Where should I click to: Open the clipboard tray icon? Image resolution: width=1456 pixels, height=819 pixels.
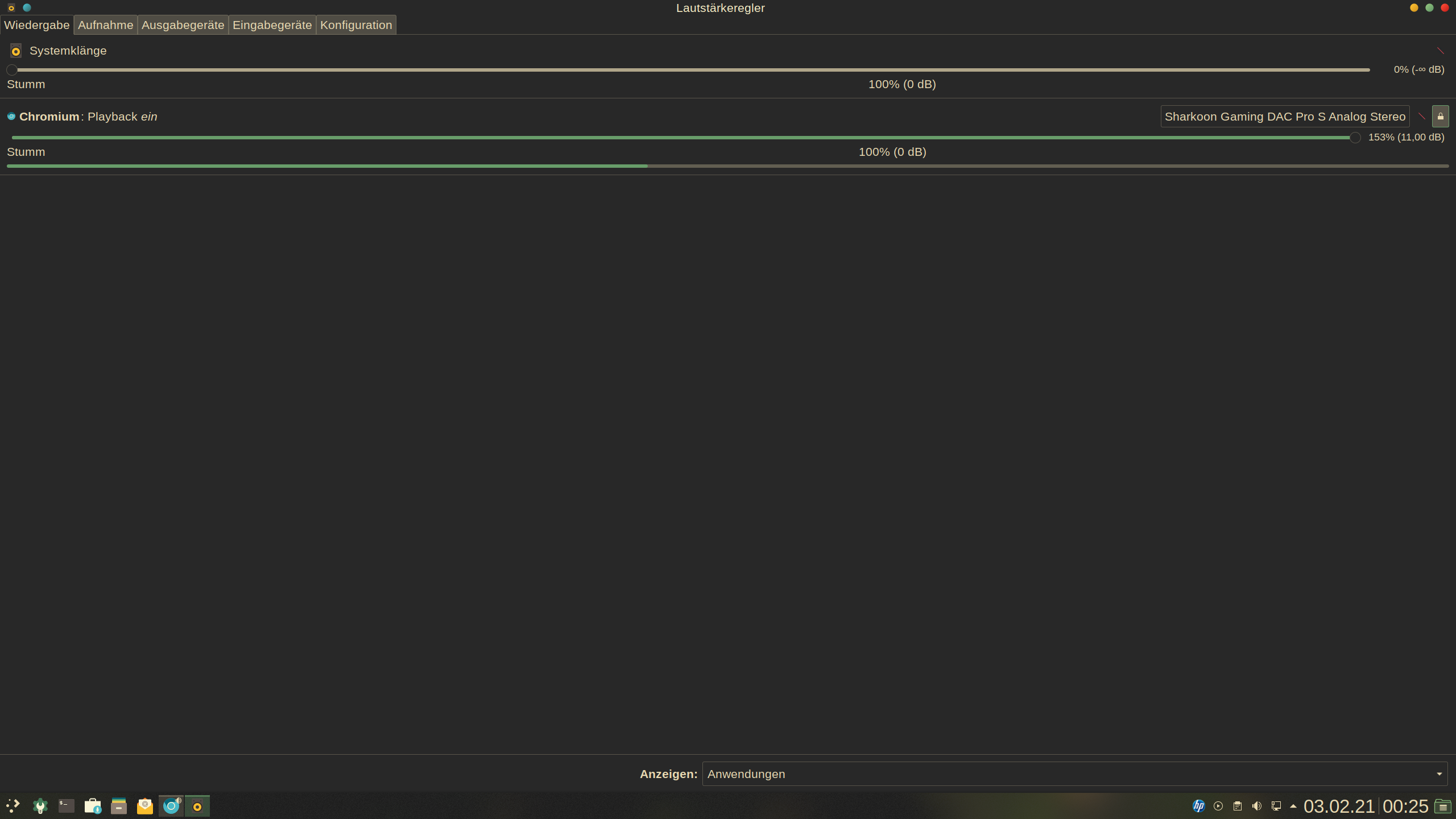tap(1237, 806)
